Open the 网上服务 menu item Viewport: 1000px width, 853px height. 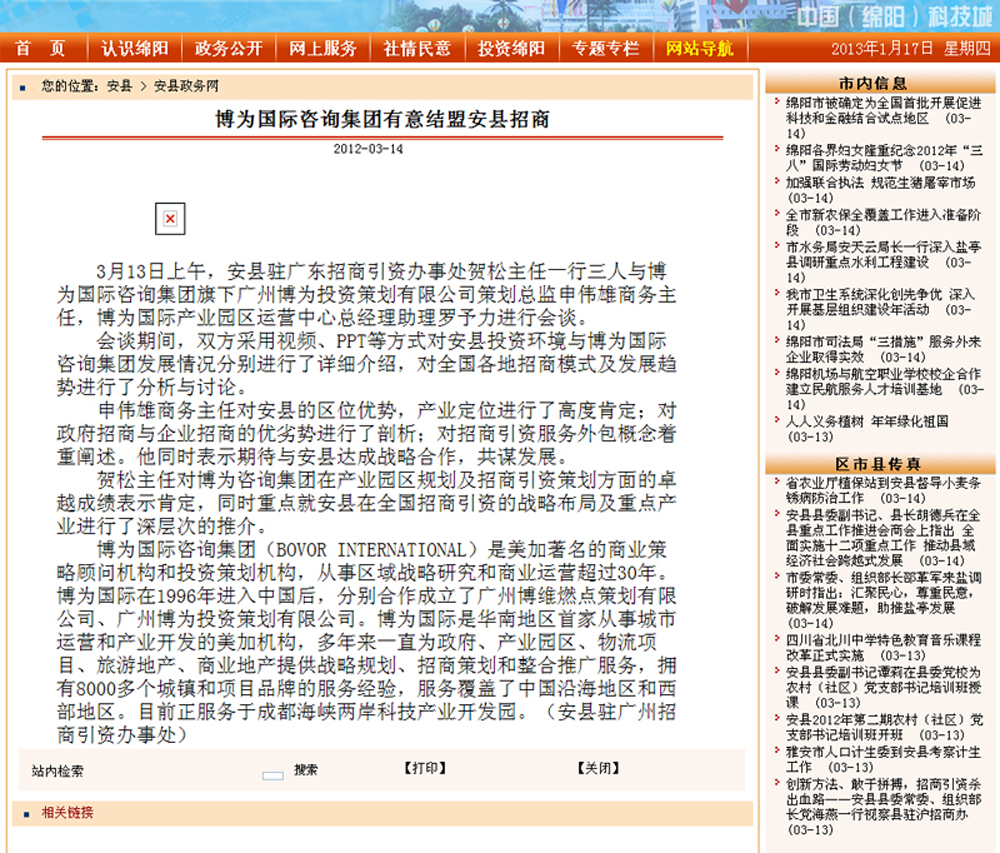tap(323, 48)
